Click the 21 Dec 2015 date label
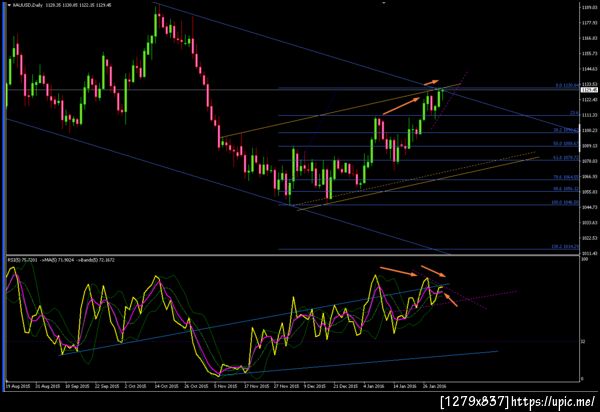Viewport: 600px width, 412px height. 346,386
